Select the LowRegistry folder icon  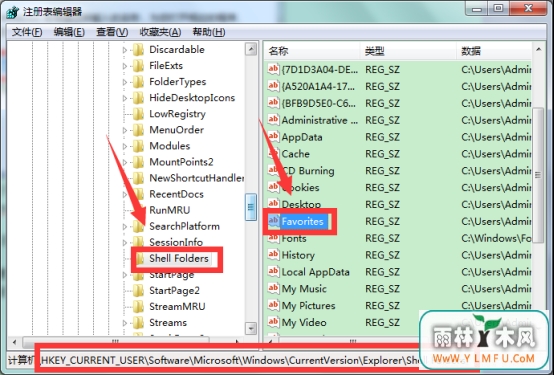[x=138, y=114]
